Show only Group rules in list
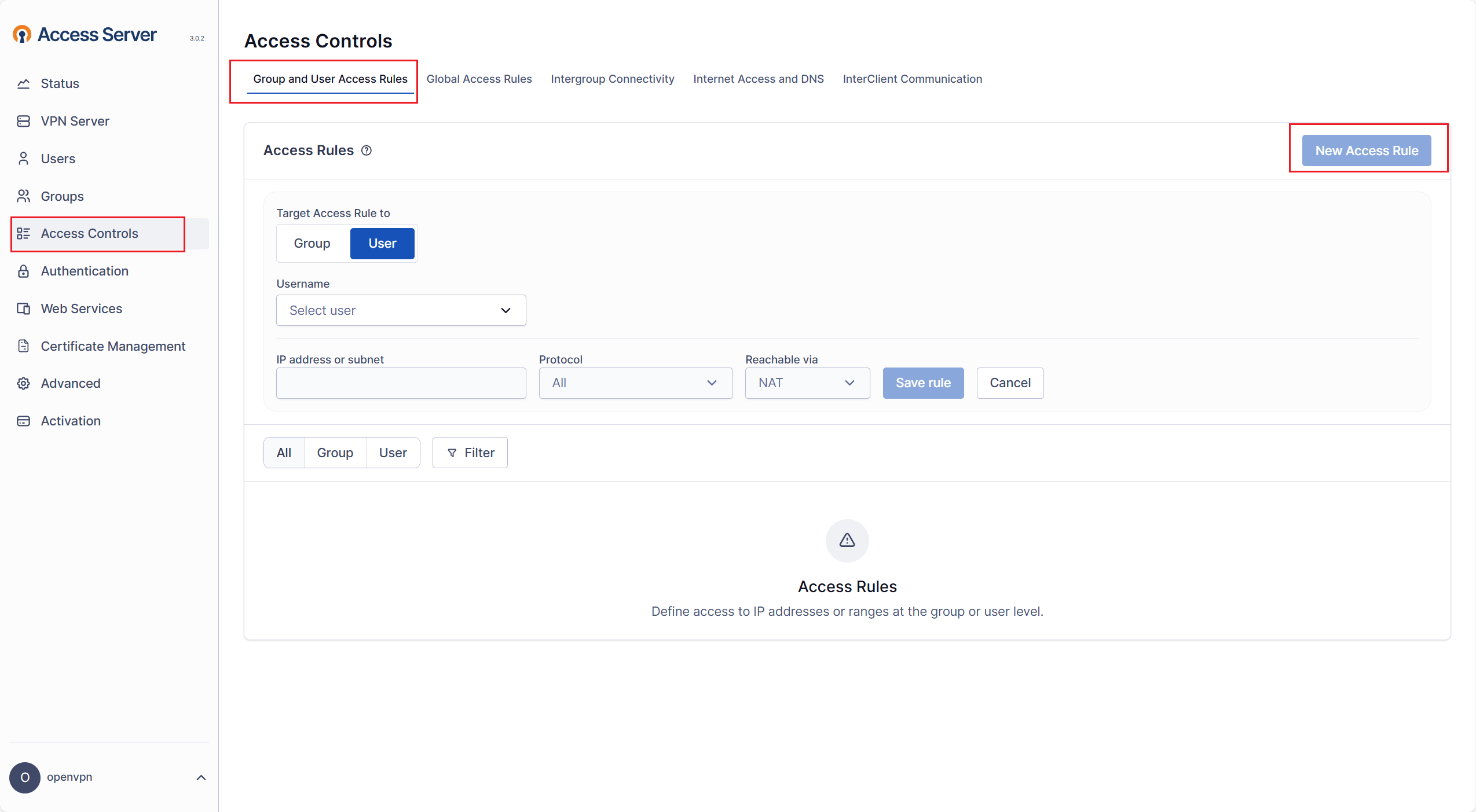 coord(335,453)
